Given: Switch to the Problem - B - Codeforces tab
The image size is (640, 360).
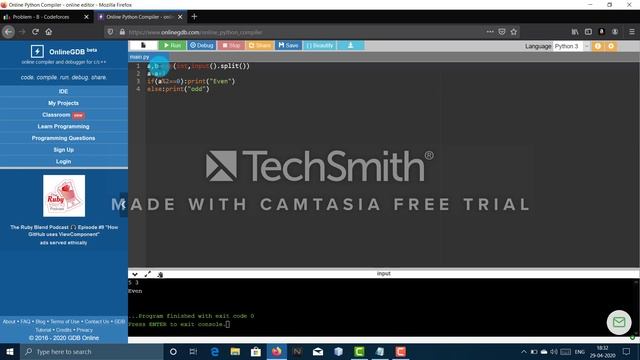Looking at the screenshot, I should point(41,17).
